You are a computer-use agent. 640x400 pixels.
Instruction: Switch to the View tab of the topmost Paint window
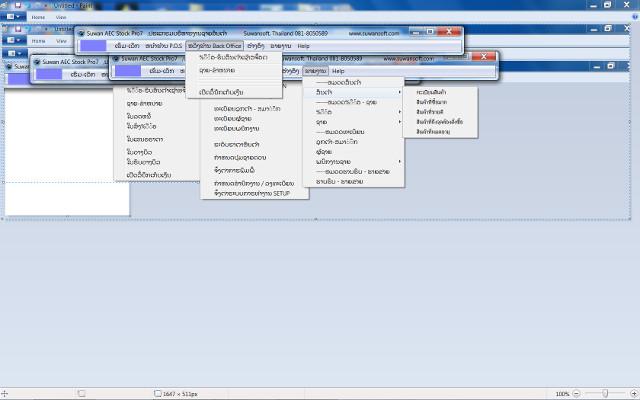[x=61, y=17]
